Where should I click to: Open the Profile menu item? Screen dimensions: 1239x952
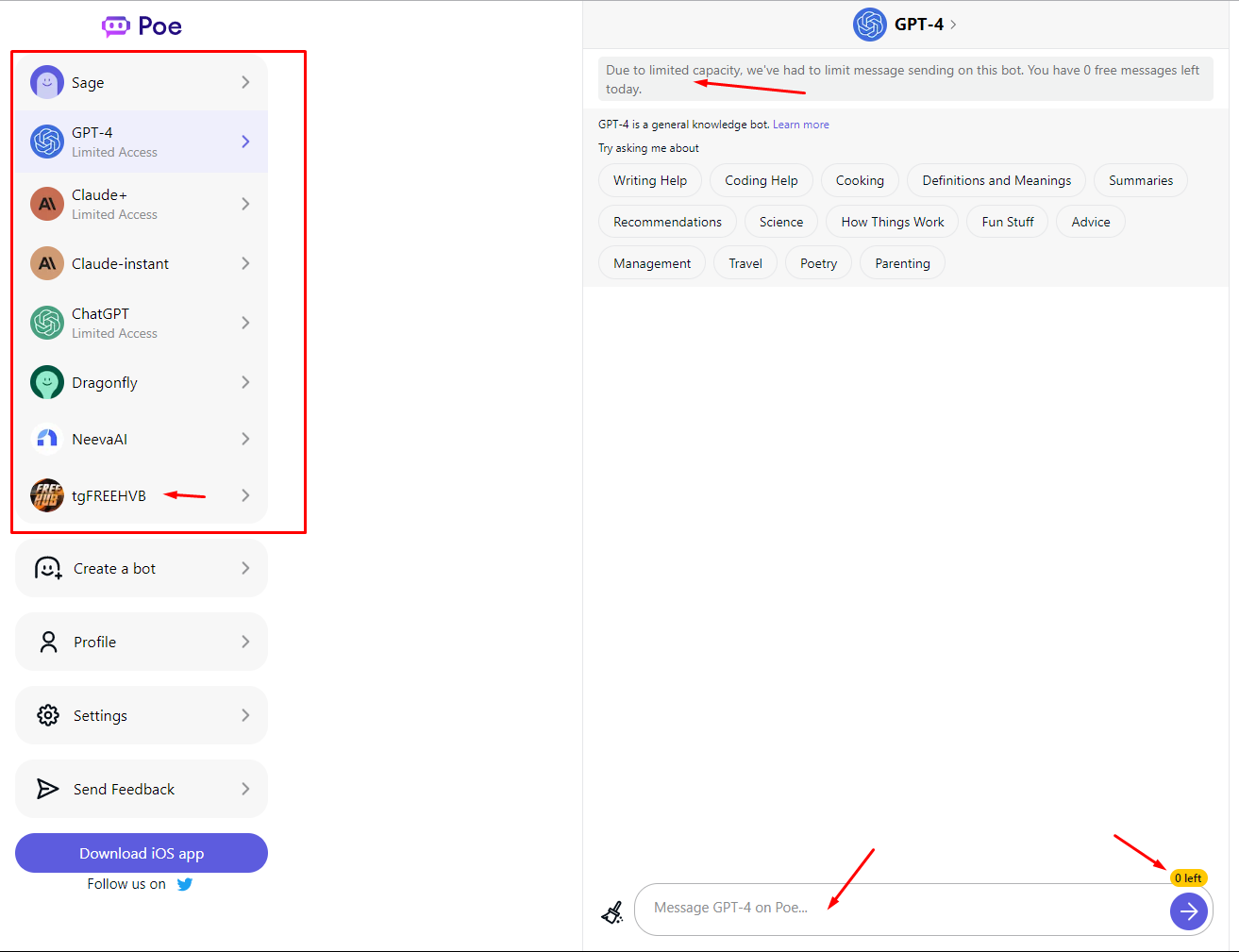coord(142,642)
